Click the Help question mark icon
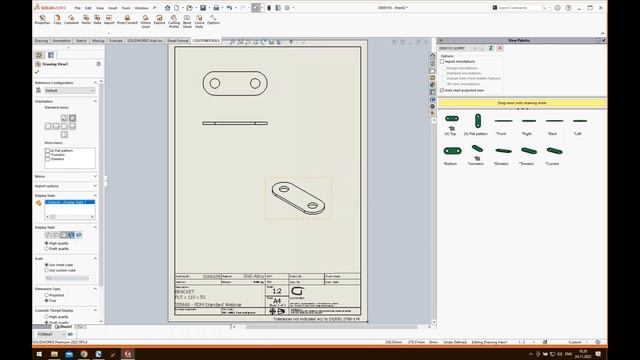Image resolution: width=640 pixels, height=360 pixels. click(568, 8)
